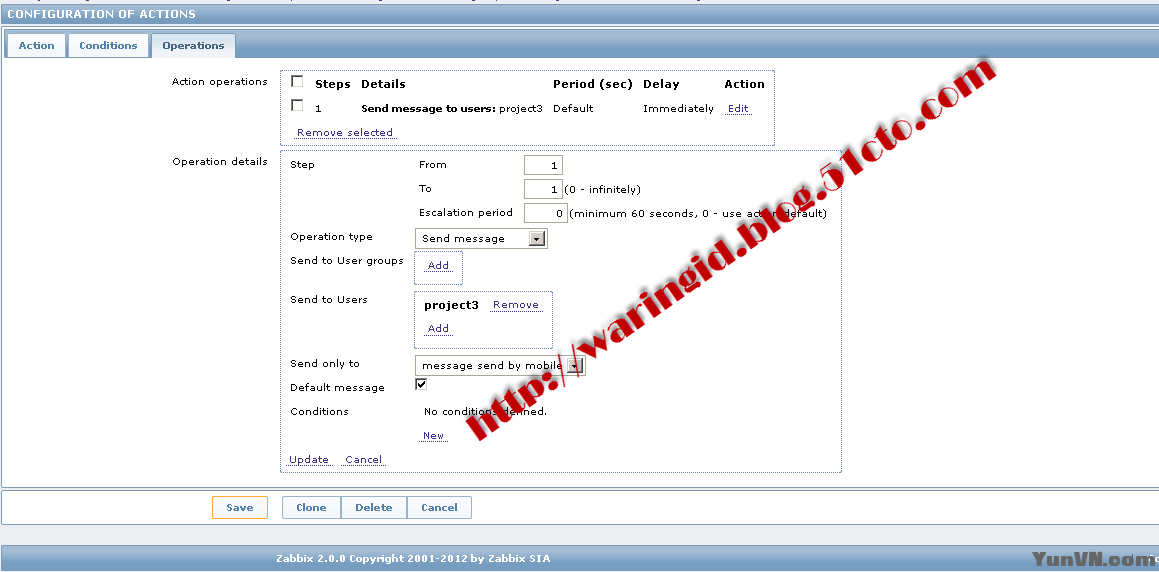1159x572 pixels.
Task: Select the Operations tab
Action: pyautogui.click(x=193, y=46)
